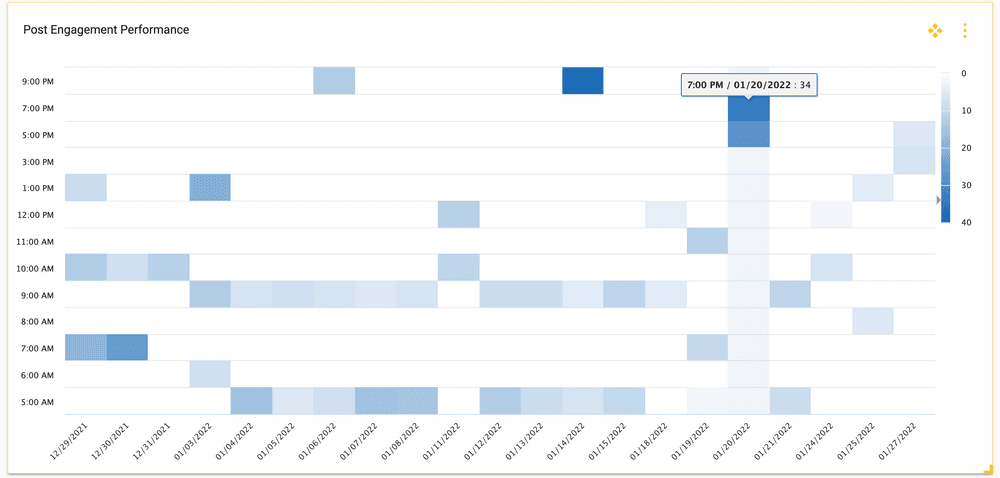Viewport: 1000px width, 478px height.
Task: Click the 5:00 PM cell on 01/20/2022
Action: (749, 134)
